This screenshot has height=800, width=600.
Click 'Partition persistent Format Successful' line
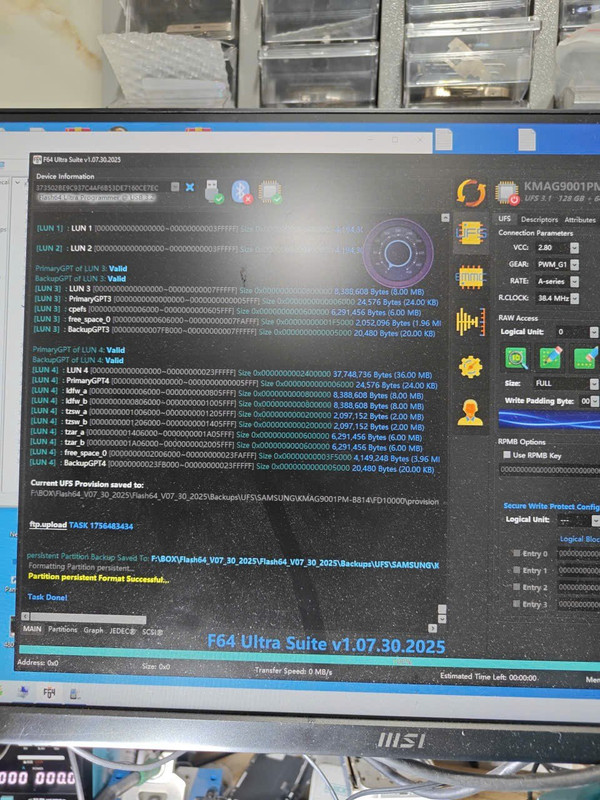[98, 577]
